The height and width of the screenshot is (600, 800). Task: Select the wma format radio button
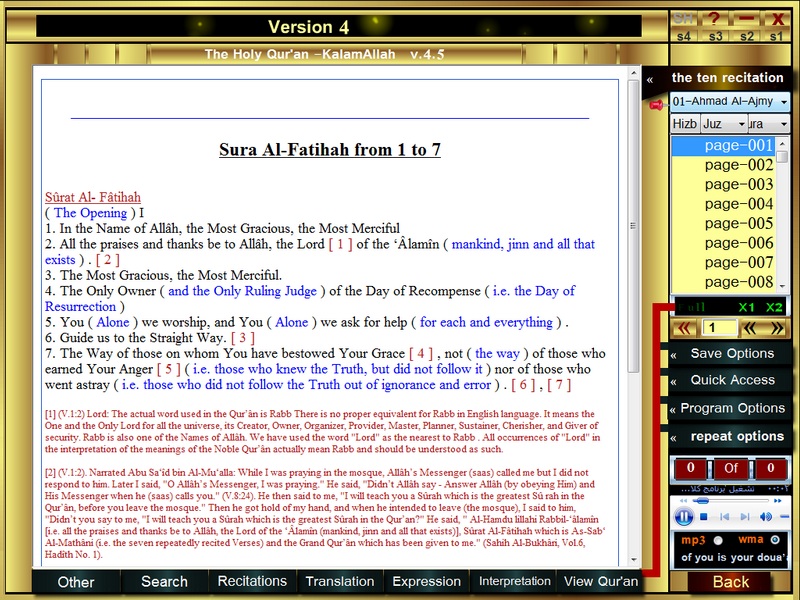[x=775, y=540]
